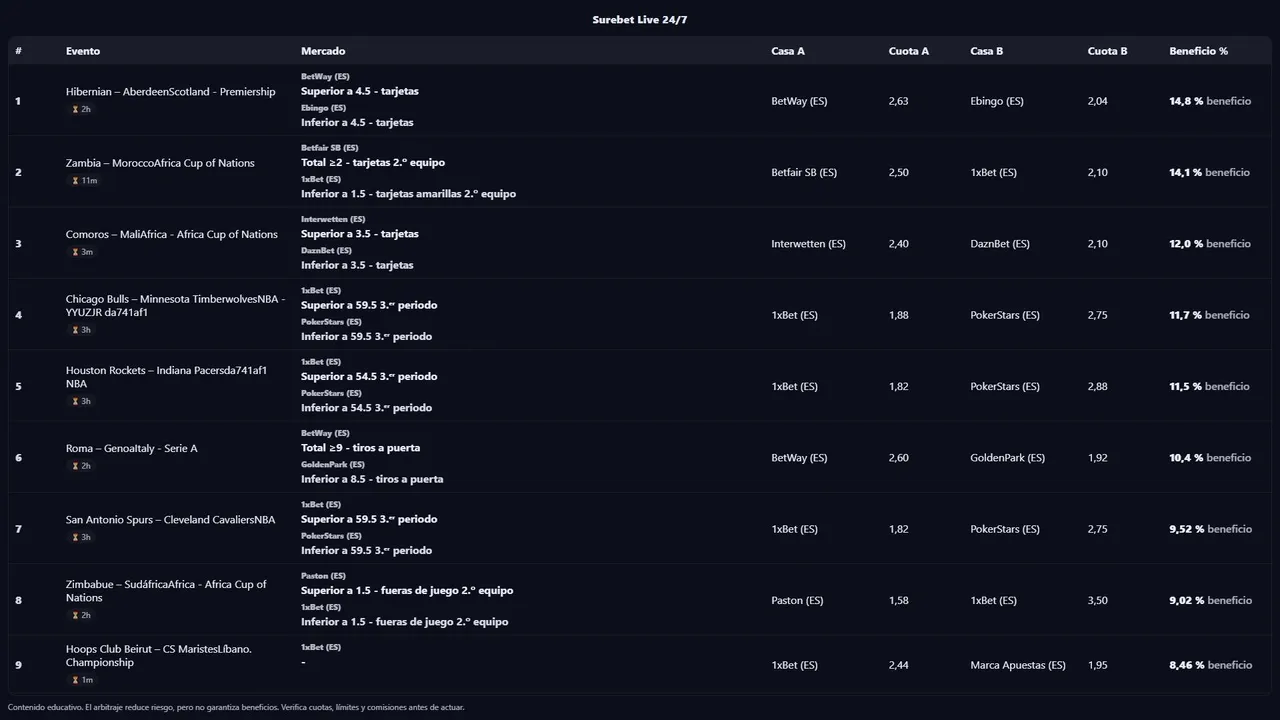
Task: Click the hourglass icon under Zambia – Morocco
Action: pyautogui.click(x=75, y=181)
